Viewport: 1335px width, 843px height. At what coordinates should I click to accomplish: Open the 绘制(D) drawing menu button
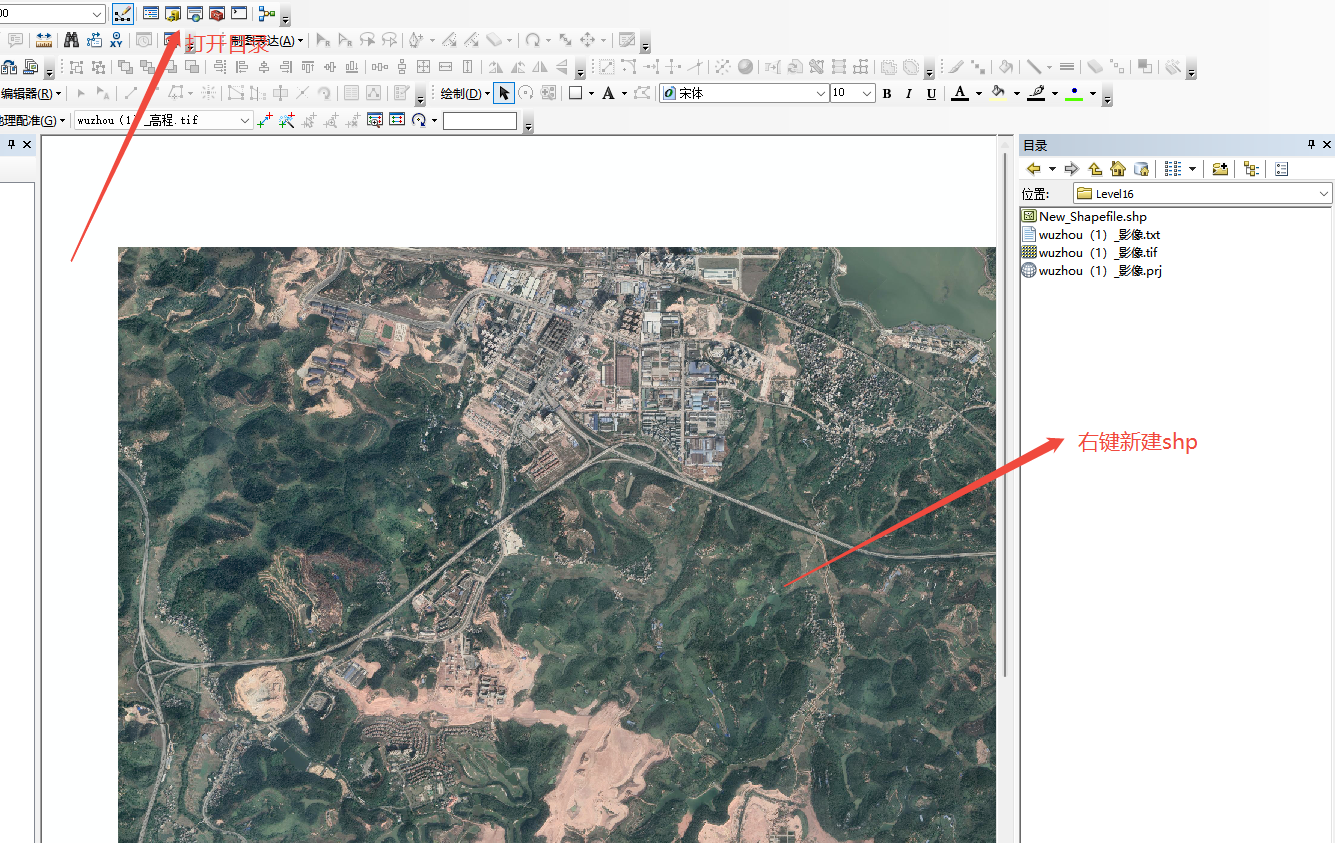coord(467,93)
